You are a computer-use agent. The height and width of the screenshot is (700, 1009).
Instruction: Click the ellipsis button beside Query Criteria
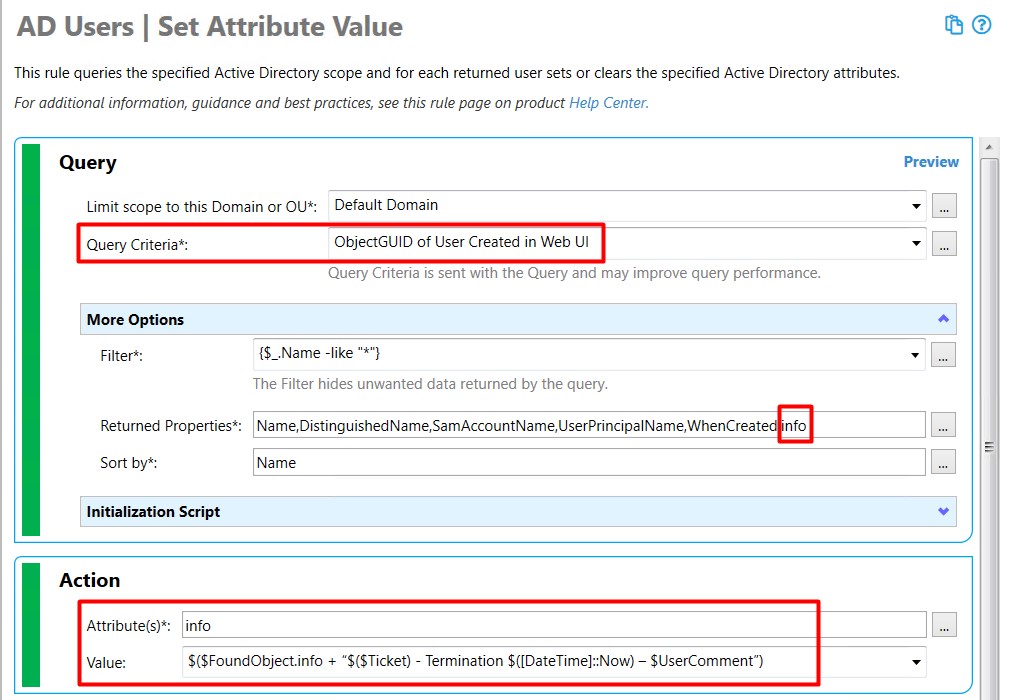click(944, 244)
